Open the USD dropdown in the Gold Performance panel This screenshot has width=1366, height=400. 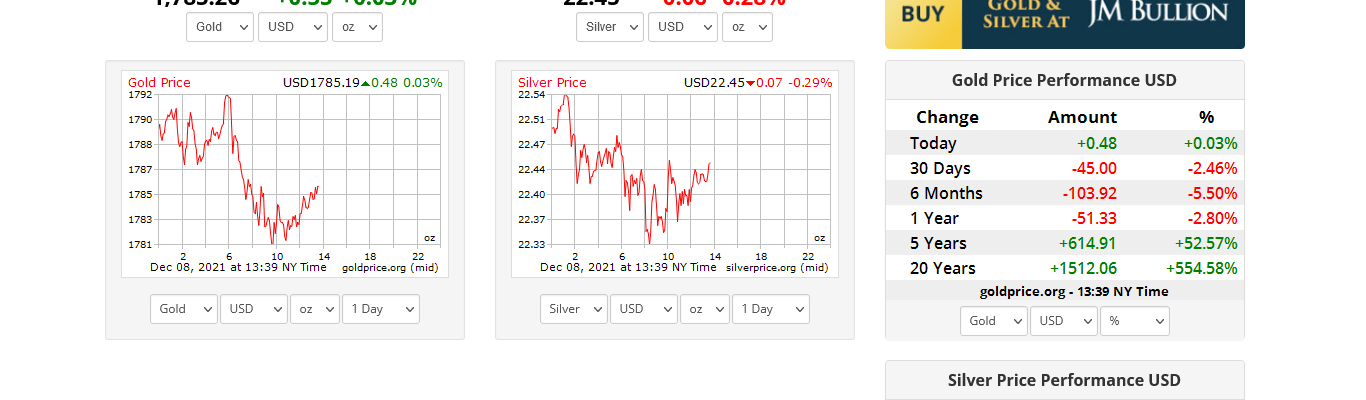1064,321
